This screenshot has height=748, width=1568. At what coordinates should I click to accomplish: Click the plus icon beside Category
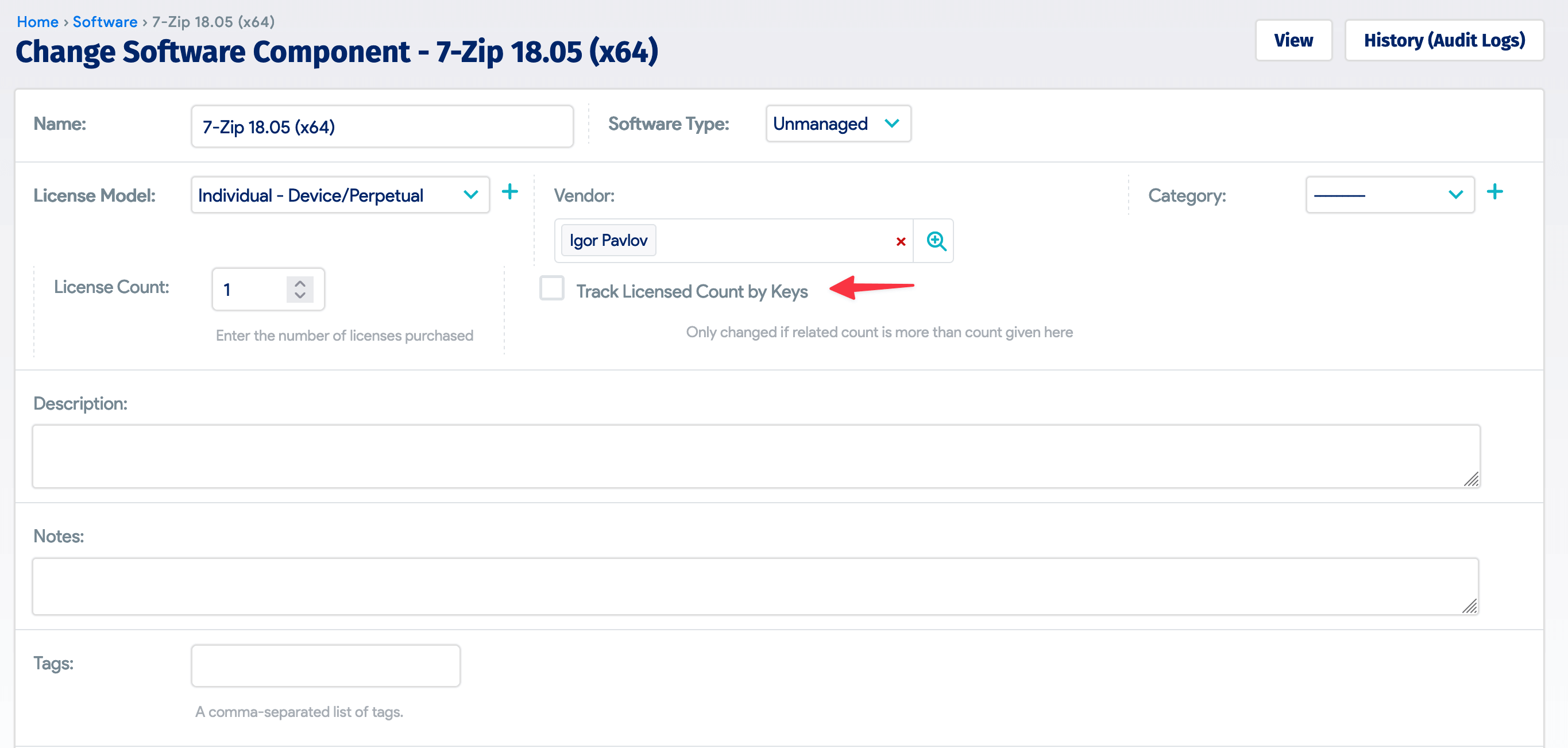[1496, 191]
